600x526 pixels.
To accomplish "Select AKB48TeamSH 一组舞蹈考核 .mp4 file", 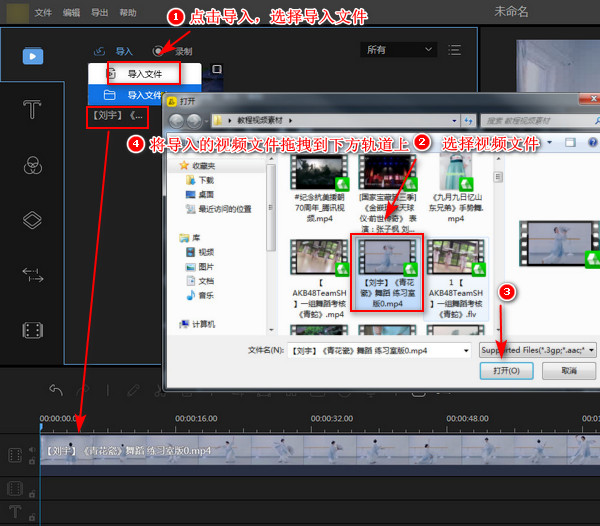I will (320, 279).
